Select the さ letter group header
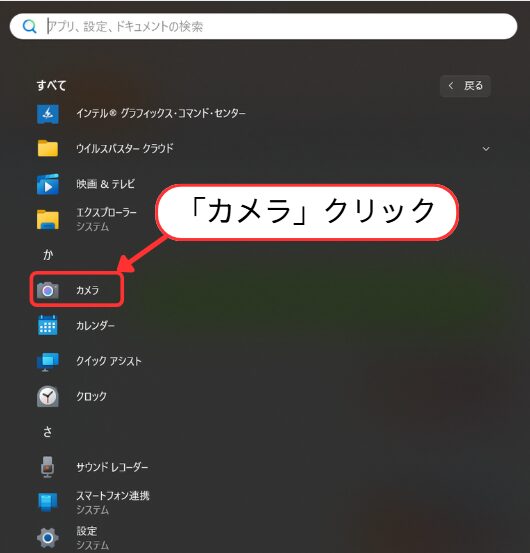This screenshot has height=553, width=530. pyautogui.click(x=48, y=431)
